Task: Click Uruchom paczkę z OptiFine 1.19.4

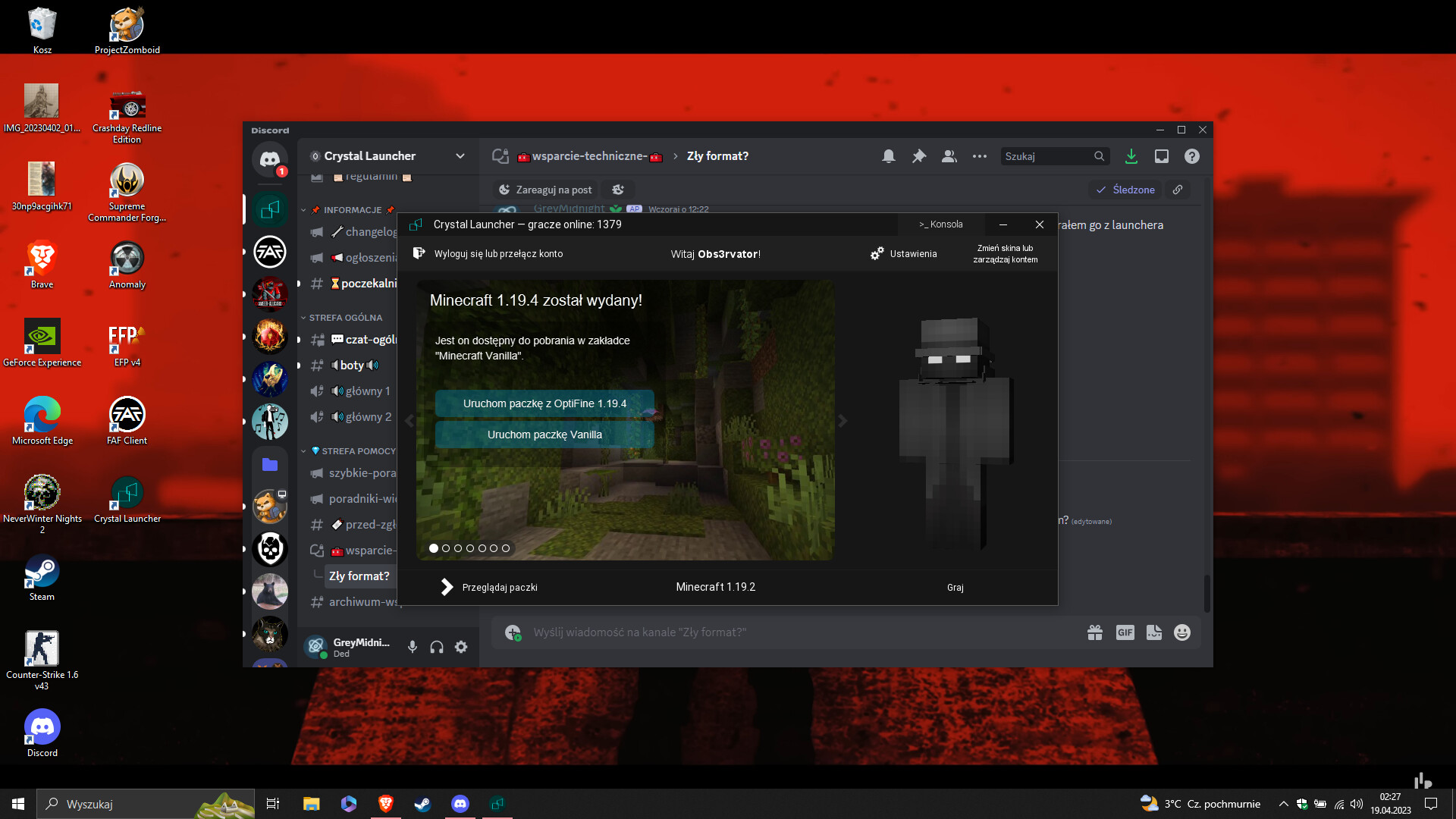Action: [x=544, y=403]
